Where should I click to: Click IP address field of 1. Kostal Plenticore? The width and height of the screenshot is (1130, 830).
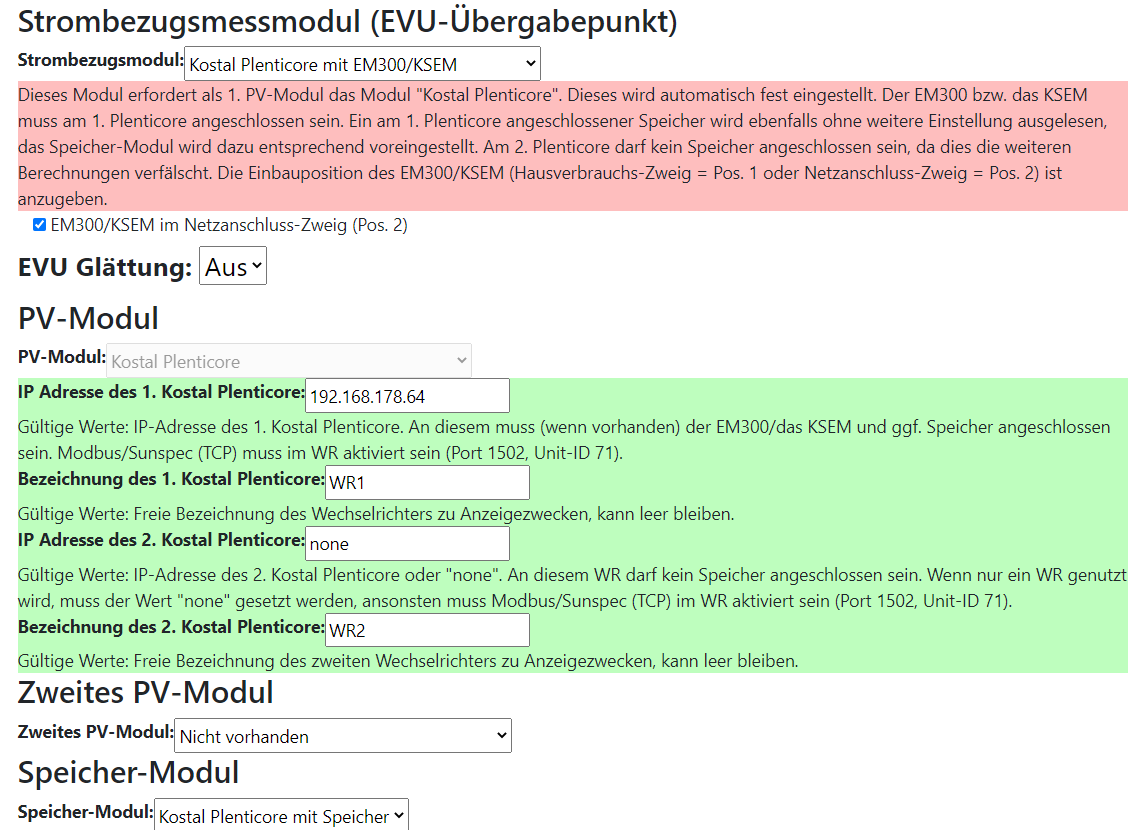pos(407,396)
